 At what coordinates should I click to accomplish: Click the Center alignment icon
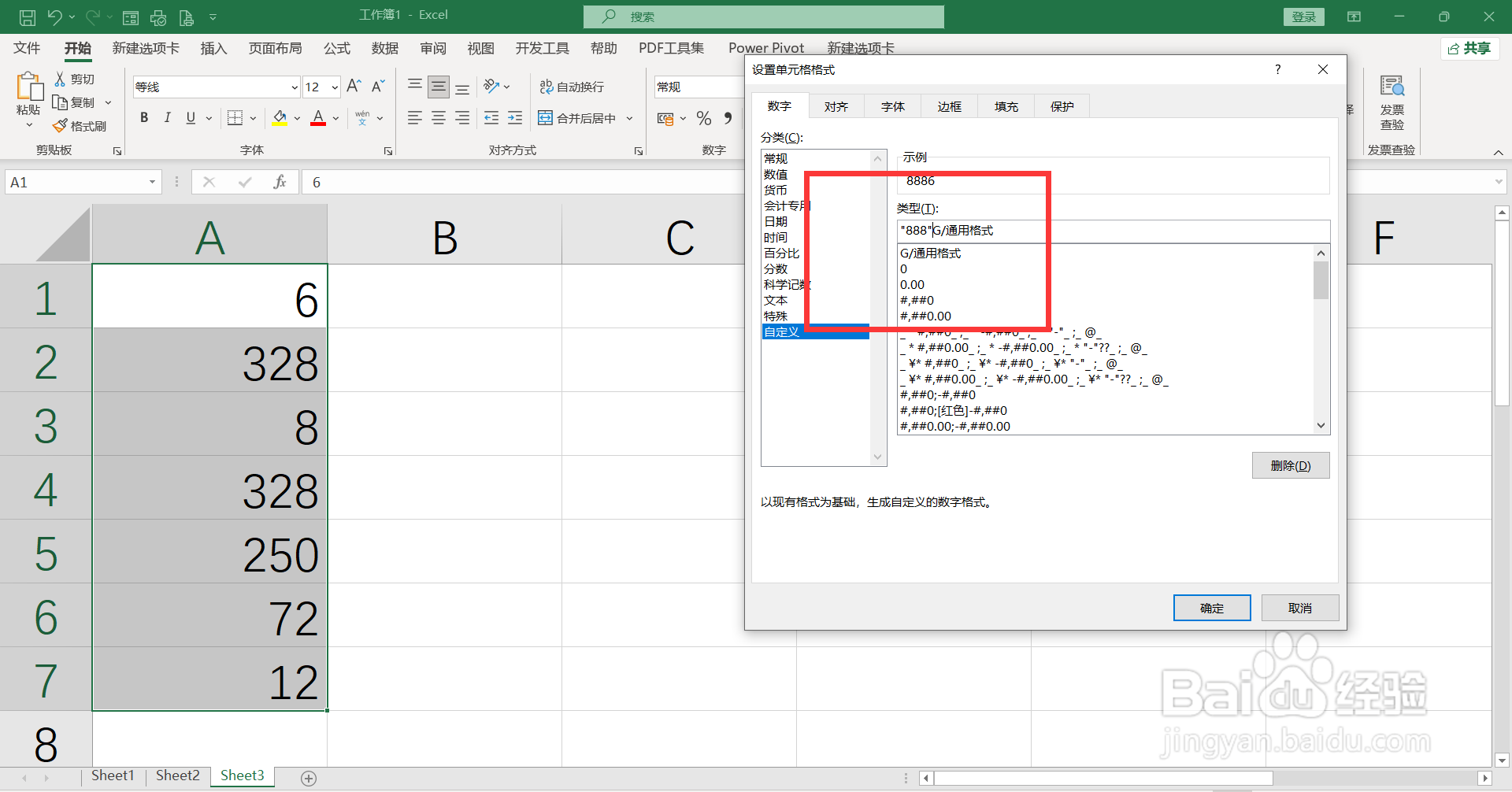tap(439, 118)
